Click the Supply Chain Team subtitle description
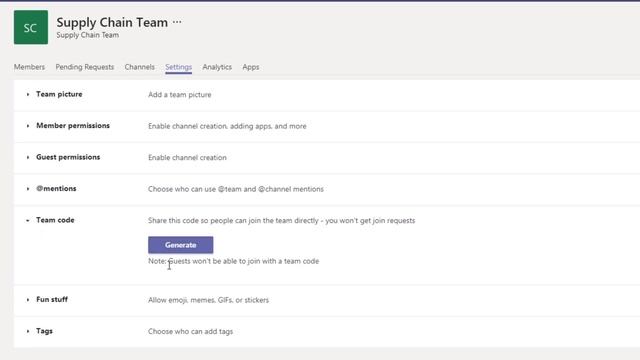The width and height of the screenshot is (640, 360). click(x=87, y=35)
